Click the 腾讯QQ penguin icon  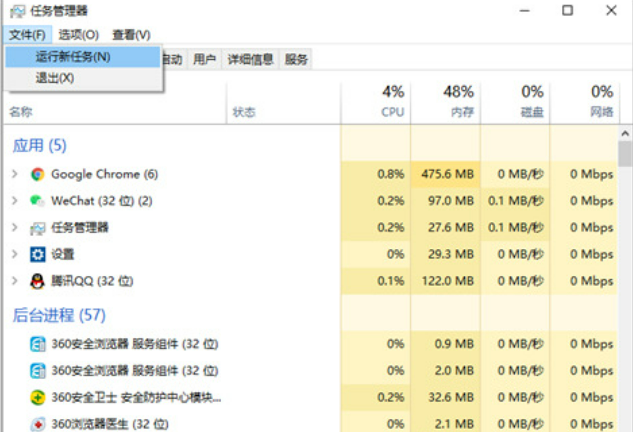38,281
